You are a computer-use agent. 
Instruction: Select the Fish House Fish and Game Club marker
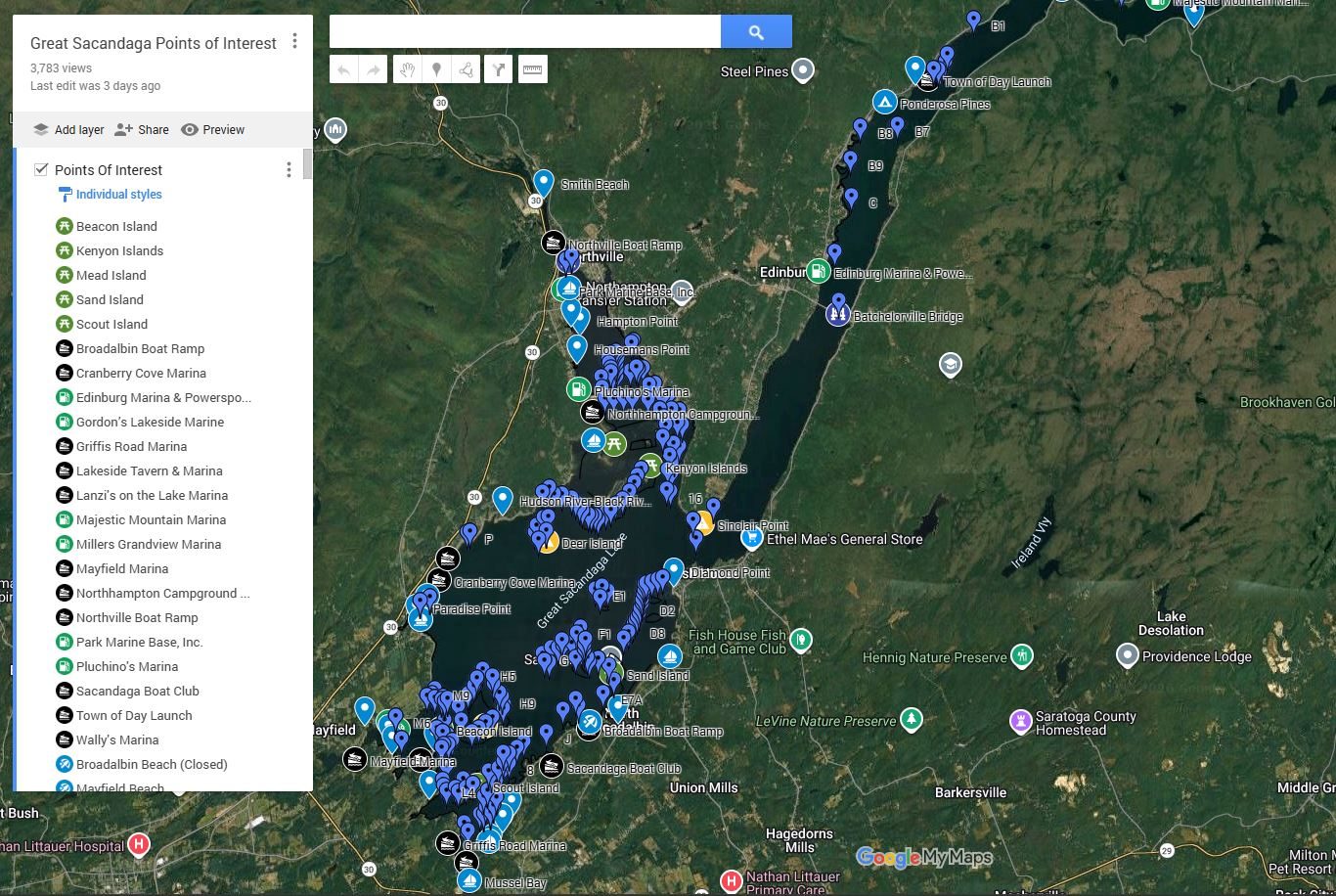click(x=801, y=640)
